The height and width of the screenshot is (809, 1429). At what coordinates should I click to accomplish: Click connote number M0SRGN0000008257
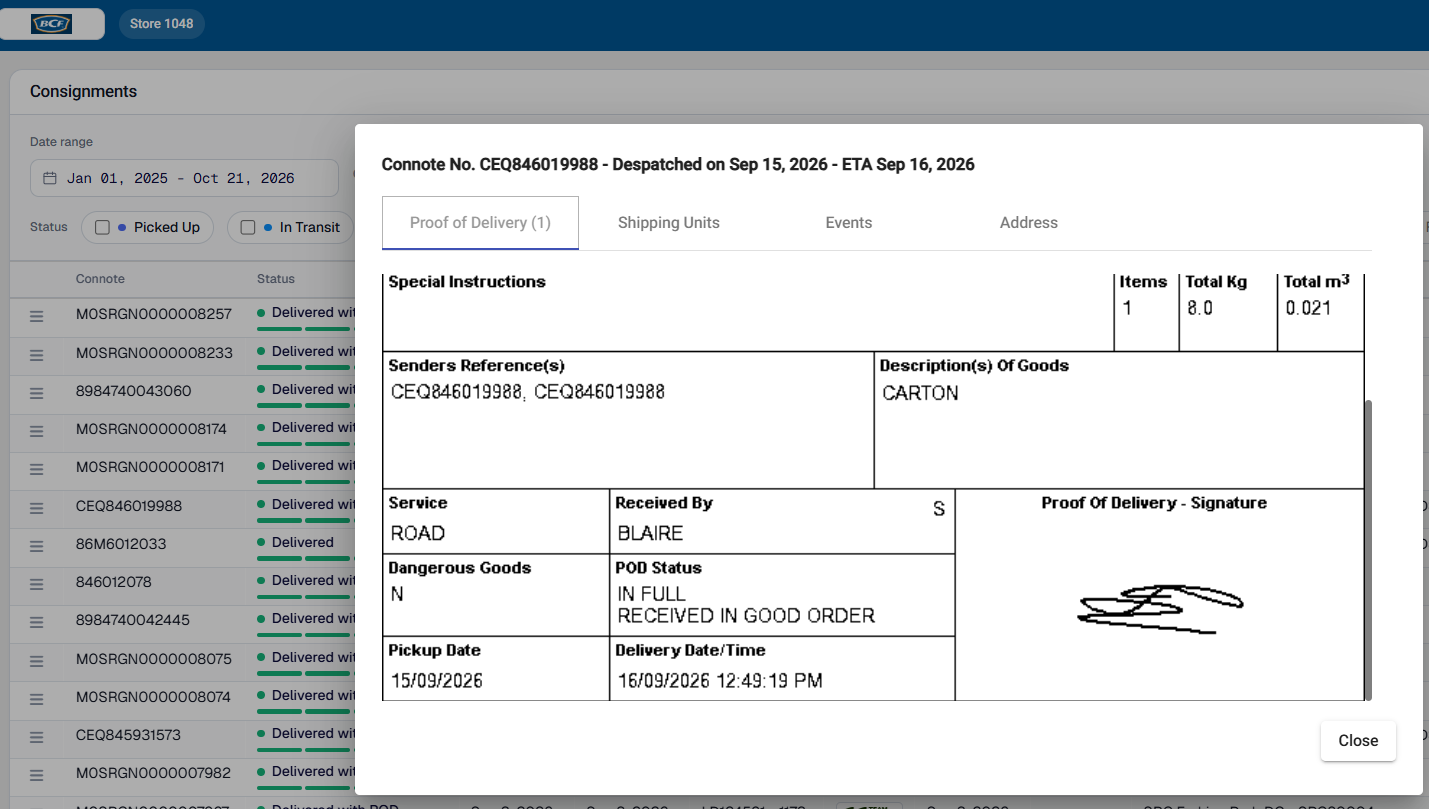coord(154,314)
